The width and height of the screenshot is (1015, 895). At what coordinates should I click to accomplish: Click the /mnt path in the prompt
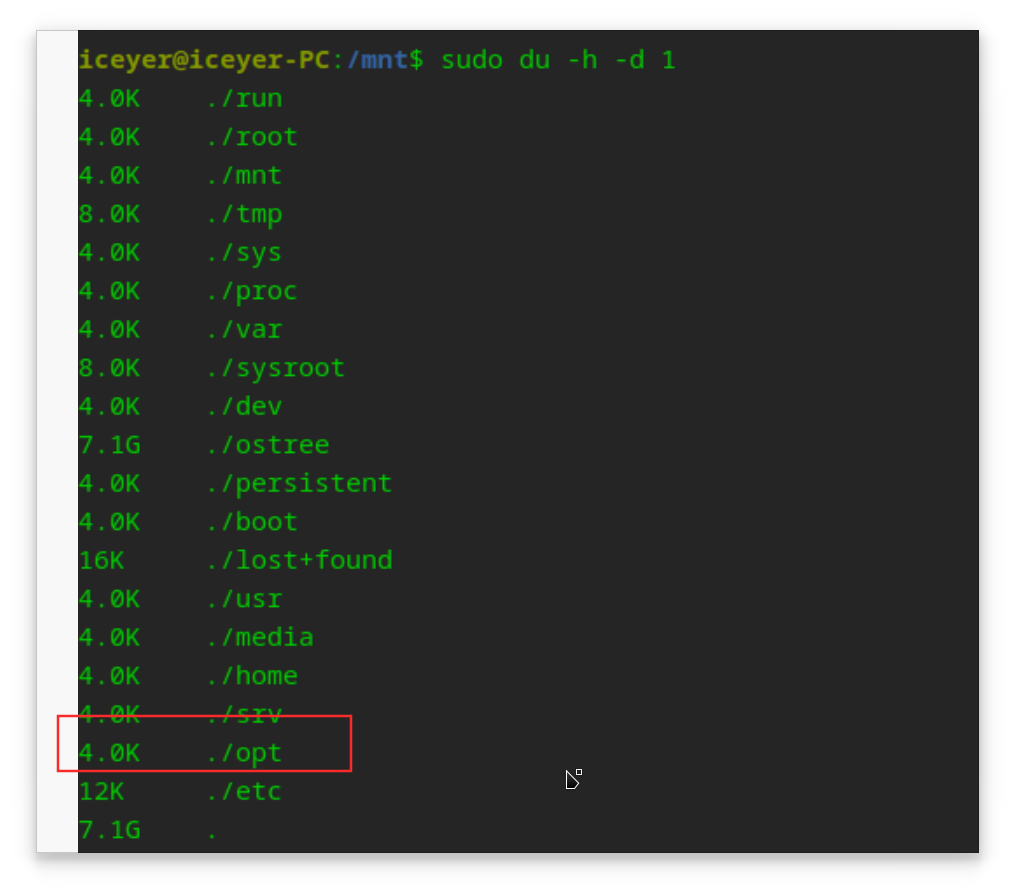(x=377, y=60)
